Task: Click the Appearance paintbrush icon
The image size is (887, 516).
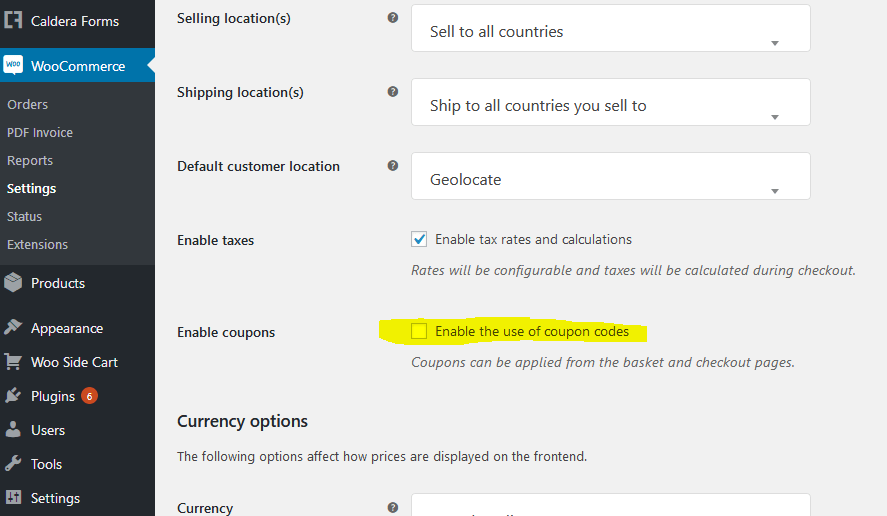Action: coord(13,327)
